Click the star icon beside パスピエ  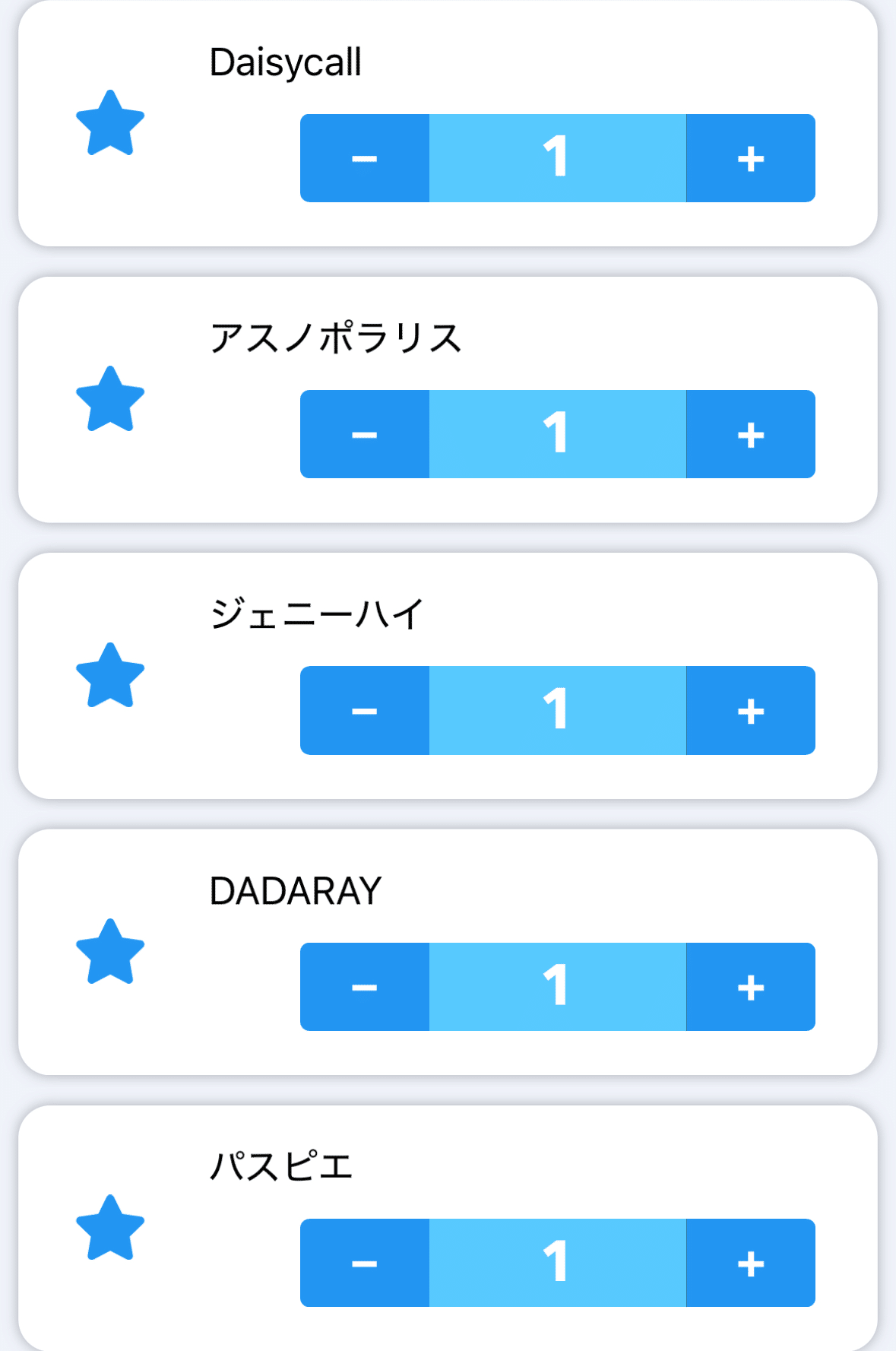coord(110,1228)
